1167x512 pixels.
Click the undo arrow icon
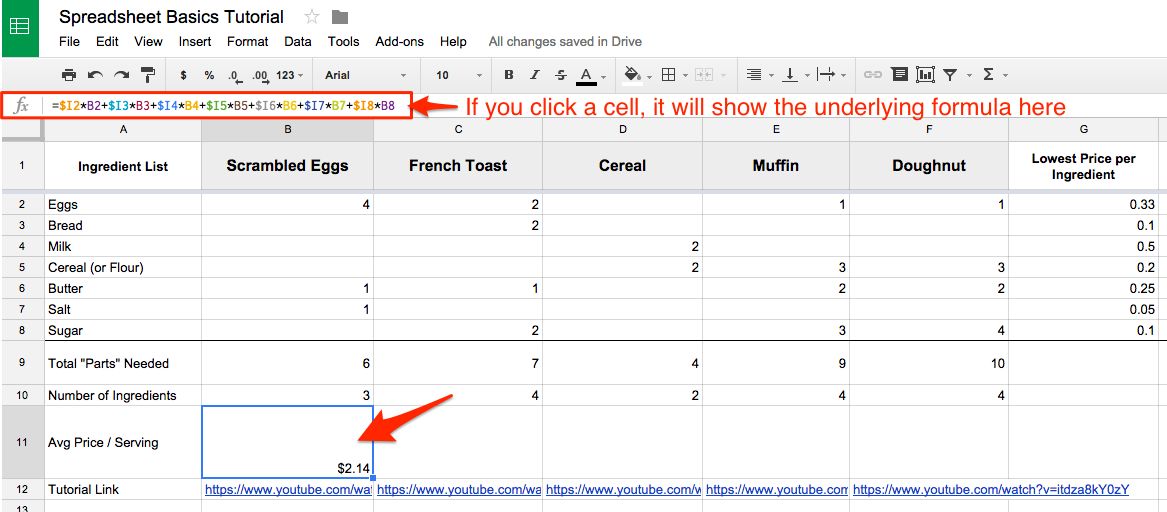(x=95, y=75)
